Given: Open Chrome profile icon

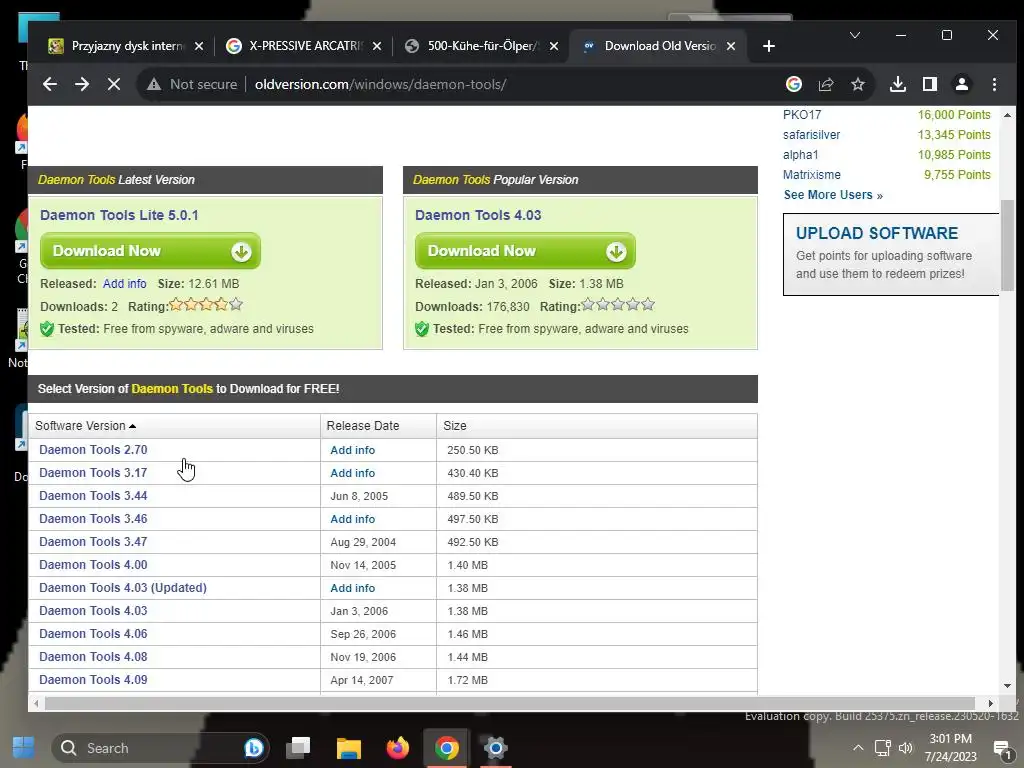Looking at the screenshot, I should pos(962,84).
